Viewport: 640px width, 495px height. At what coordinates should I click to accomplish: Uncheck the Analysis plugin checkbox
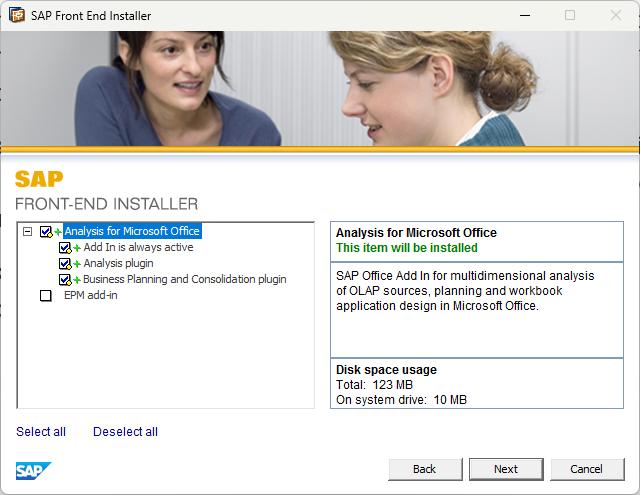click(64, 264)
